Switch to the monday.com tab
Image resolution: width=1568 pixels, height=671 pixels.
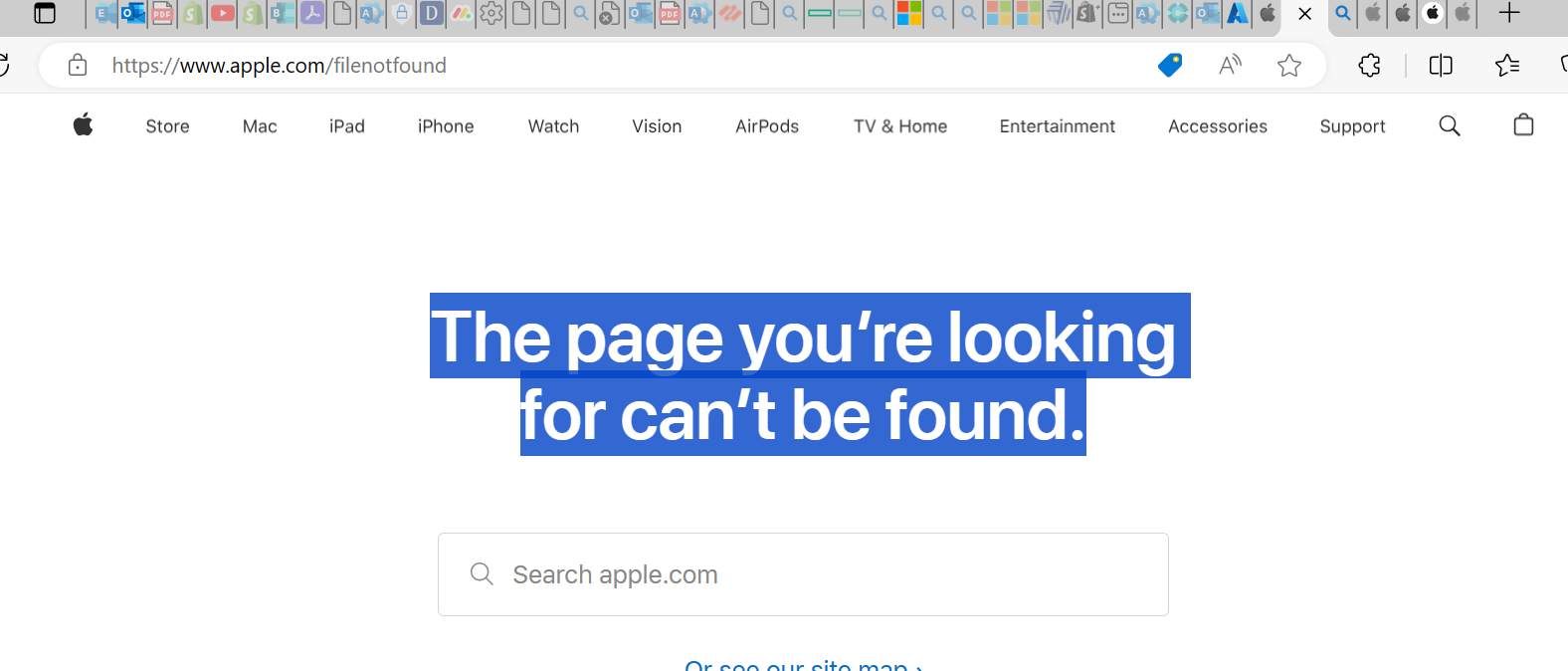pos(462,14)
